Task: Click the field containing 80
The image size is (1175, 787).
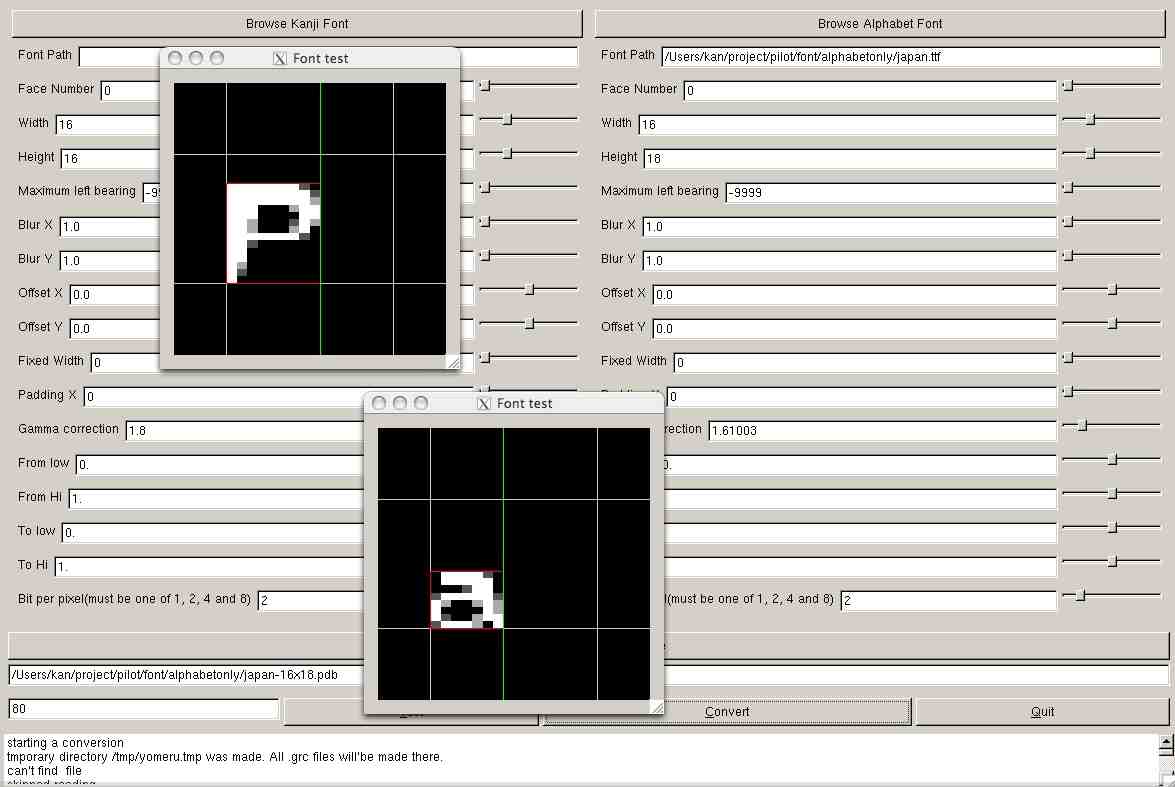Action: click(143, 709)
